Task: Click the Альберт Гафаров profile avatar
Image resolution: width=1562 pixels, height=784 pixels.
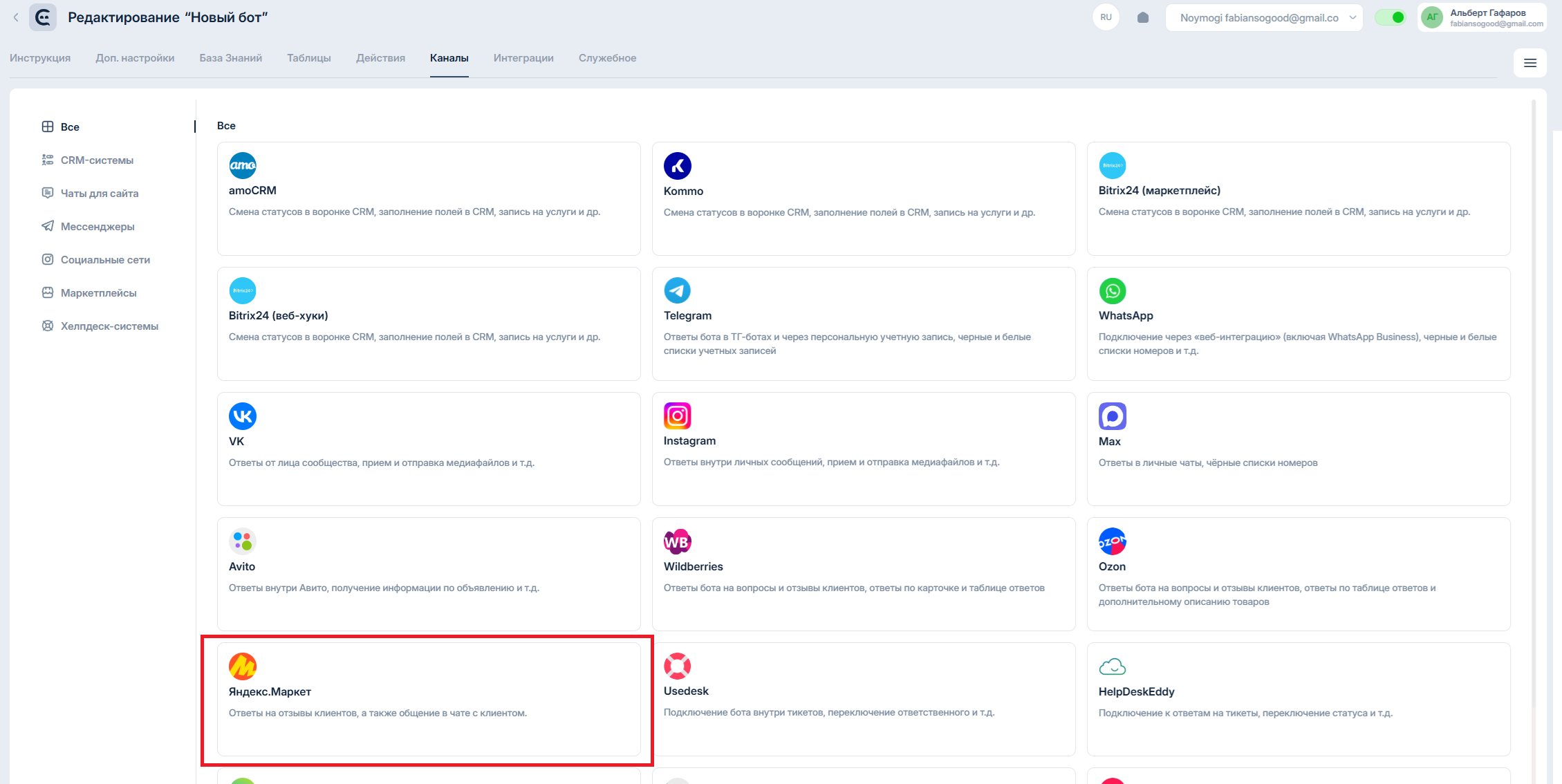Action: click(x=1432, y=17)
